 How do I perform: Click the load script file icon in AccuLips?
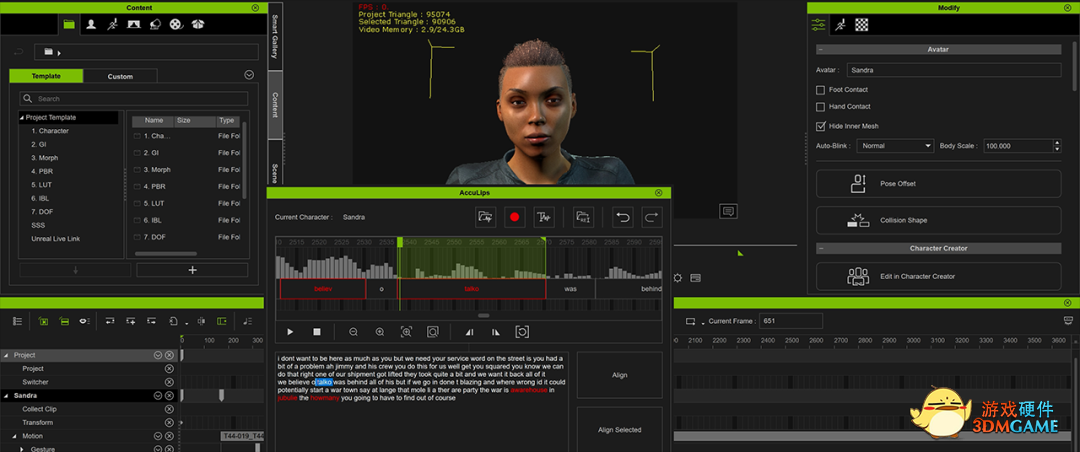583,217
